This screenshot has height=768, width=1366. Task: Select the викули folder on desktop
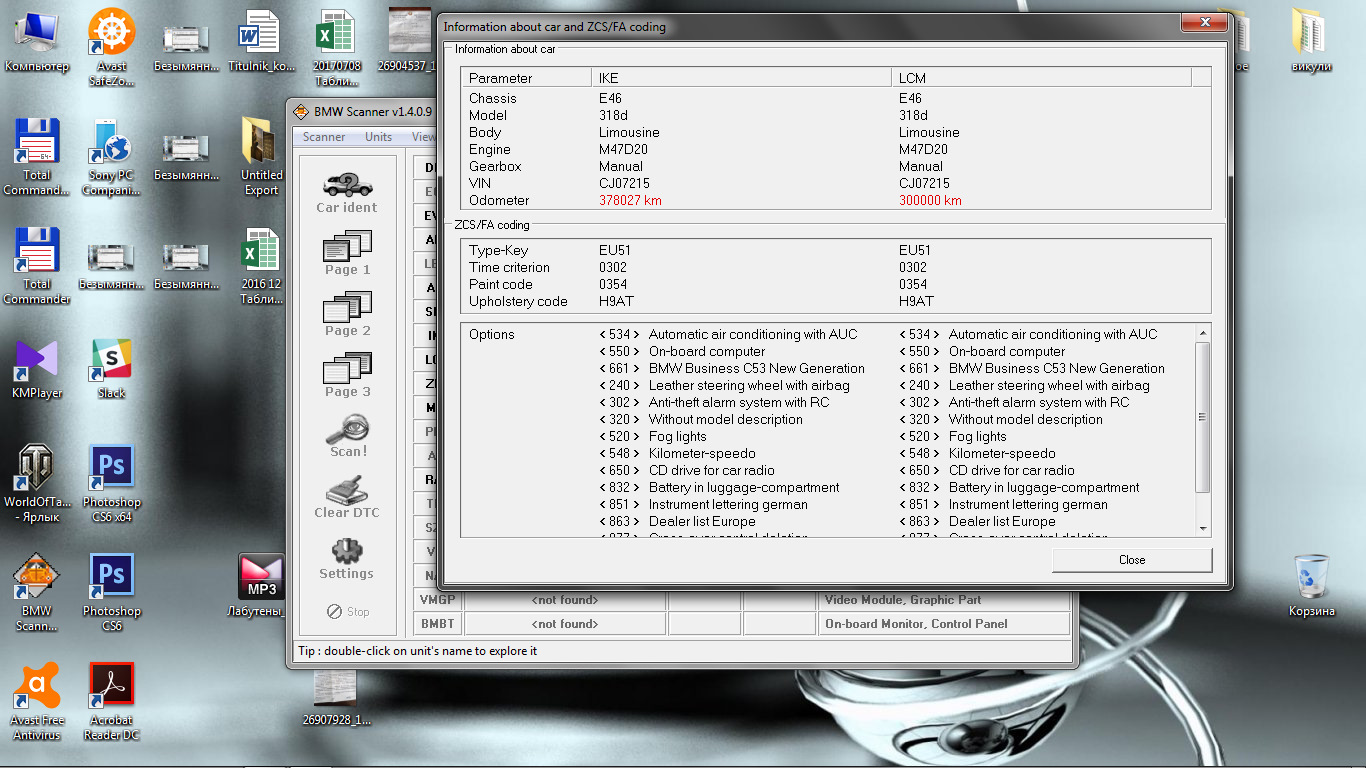click(x=1312, y=41)
